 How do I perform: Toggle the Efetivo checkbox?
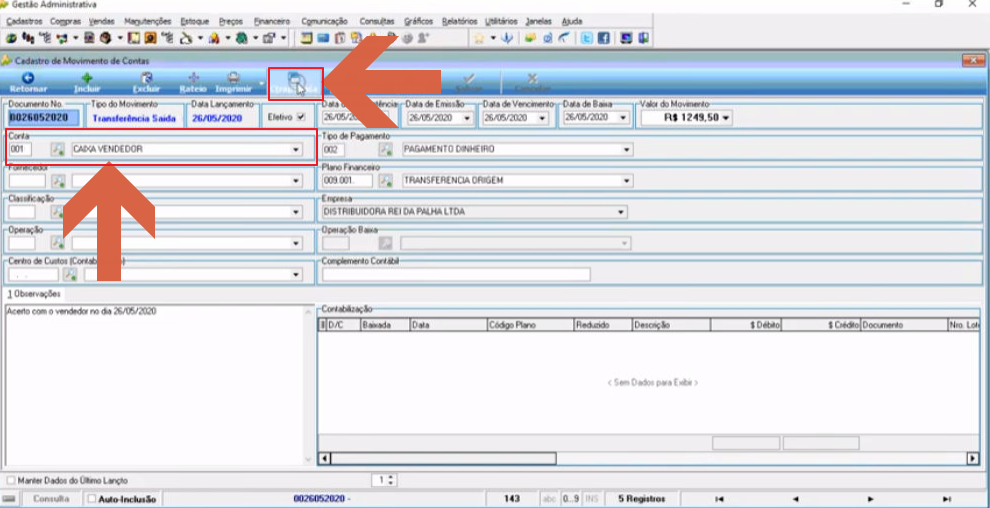coord(301,117)
